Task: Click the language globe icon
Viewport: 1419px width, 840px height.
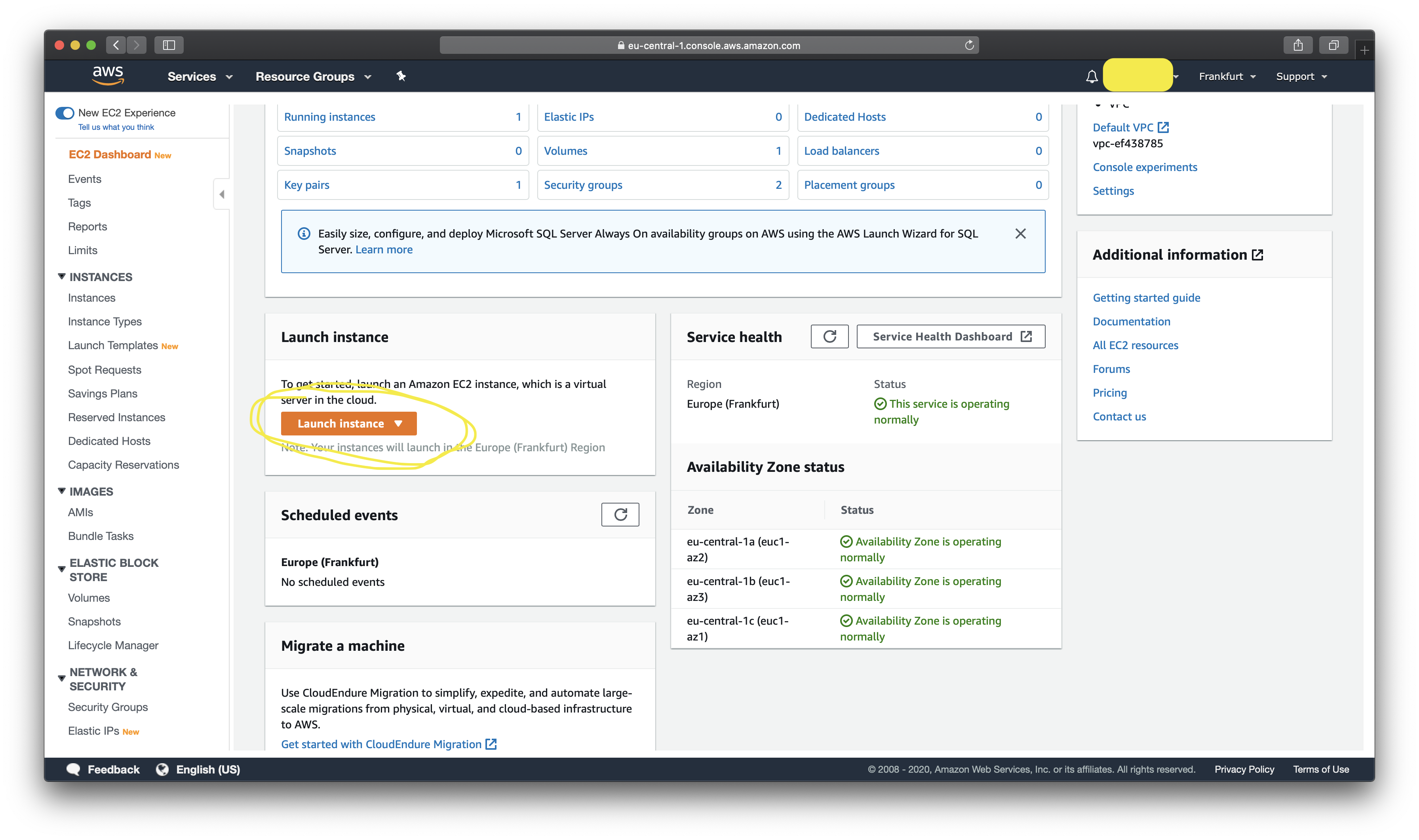Action: click(x=162, y=769)
